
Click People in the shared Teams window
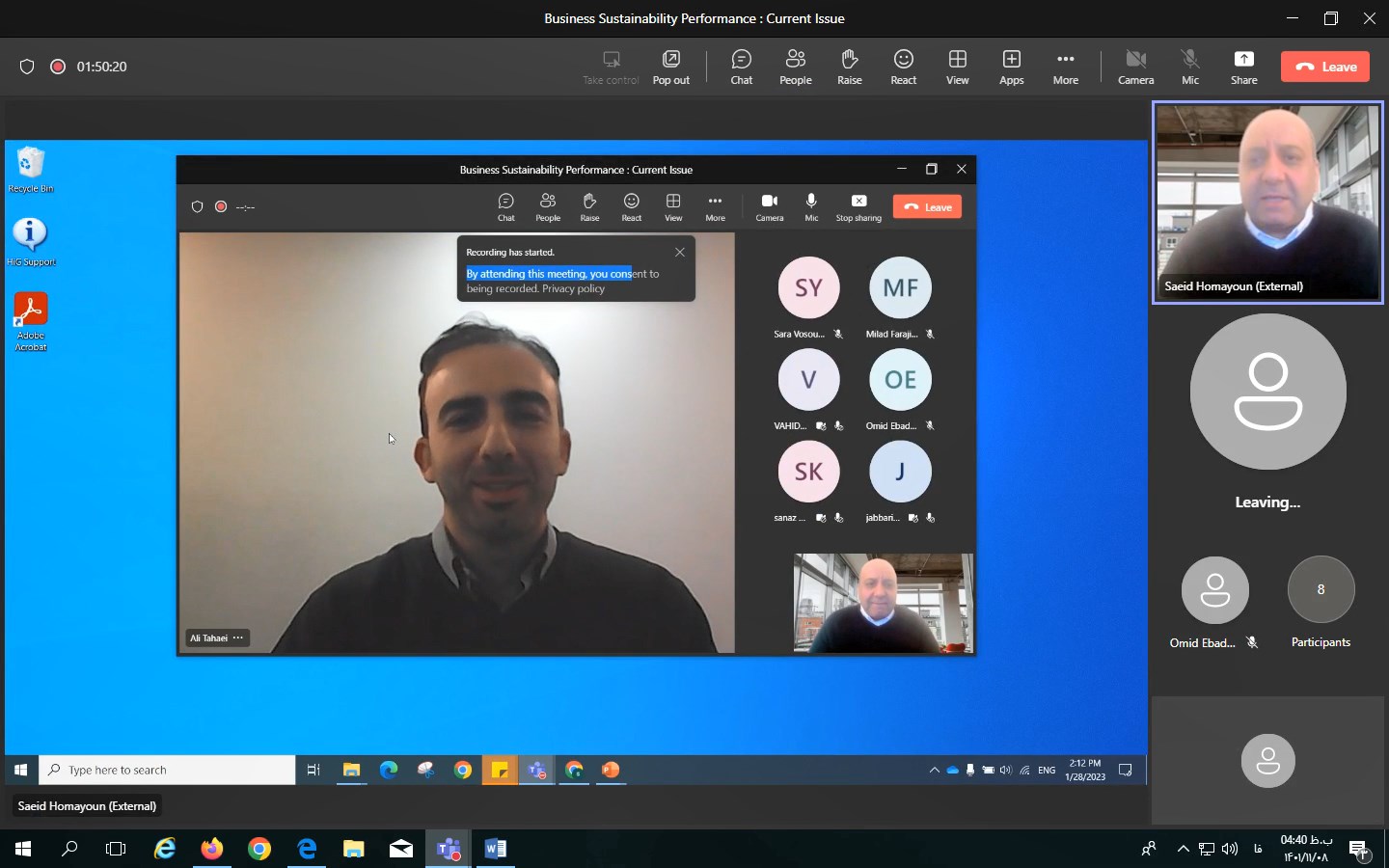548,206
